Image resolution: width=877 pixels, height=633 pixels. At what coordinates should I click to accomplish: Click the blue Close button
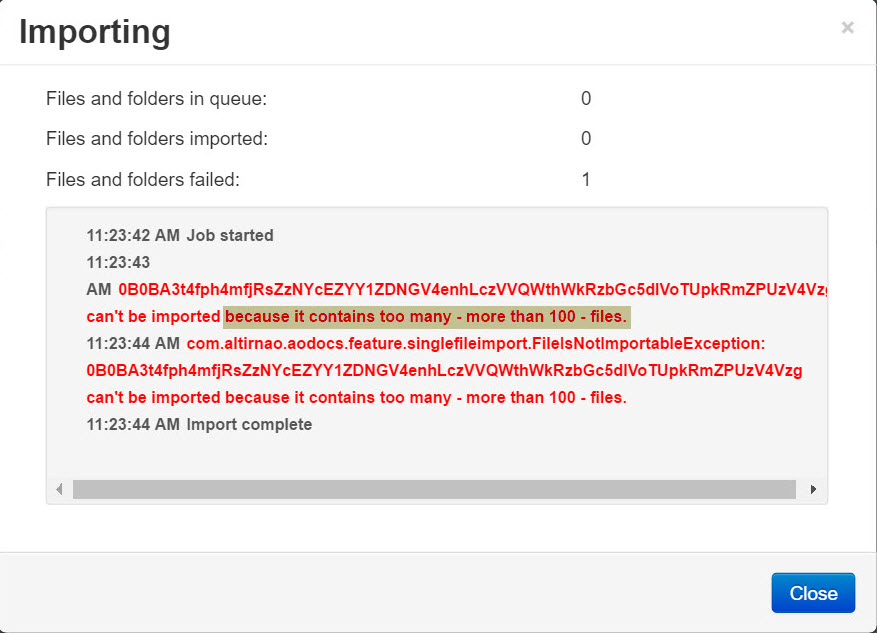pyautogui.click(x=813, y=593)
